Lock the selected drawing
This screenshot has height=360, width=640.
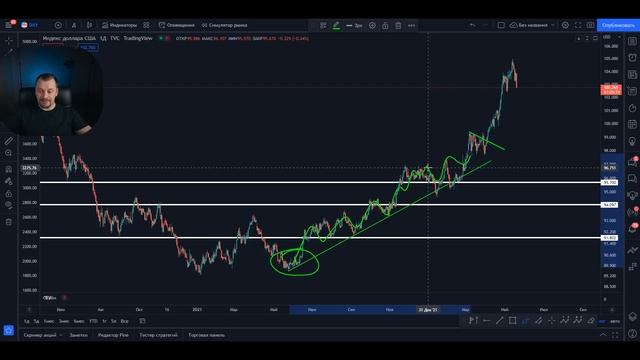[x=385, y=25]
